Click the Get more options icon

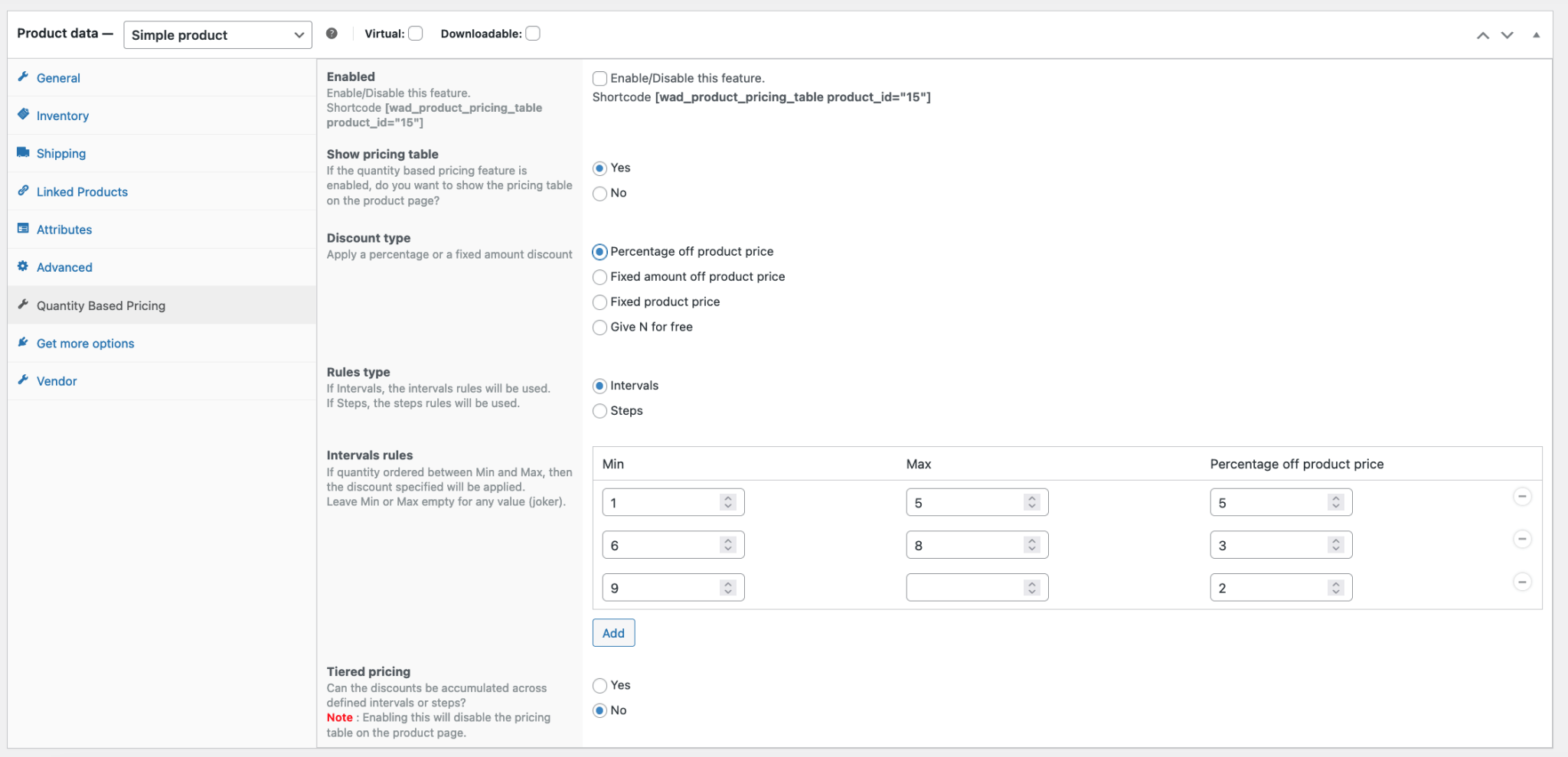coord(23,342)
